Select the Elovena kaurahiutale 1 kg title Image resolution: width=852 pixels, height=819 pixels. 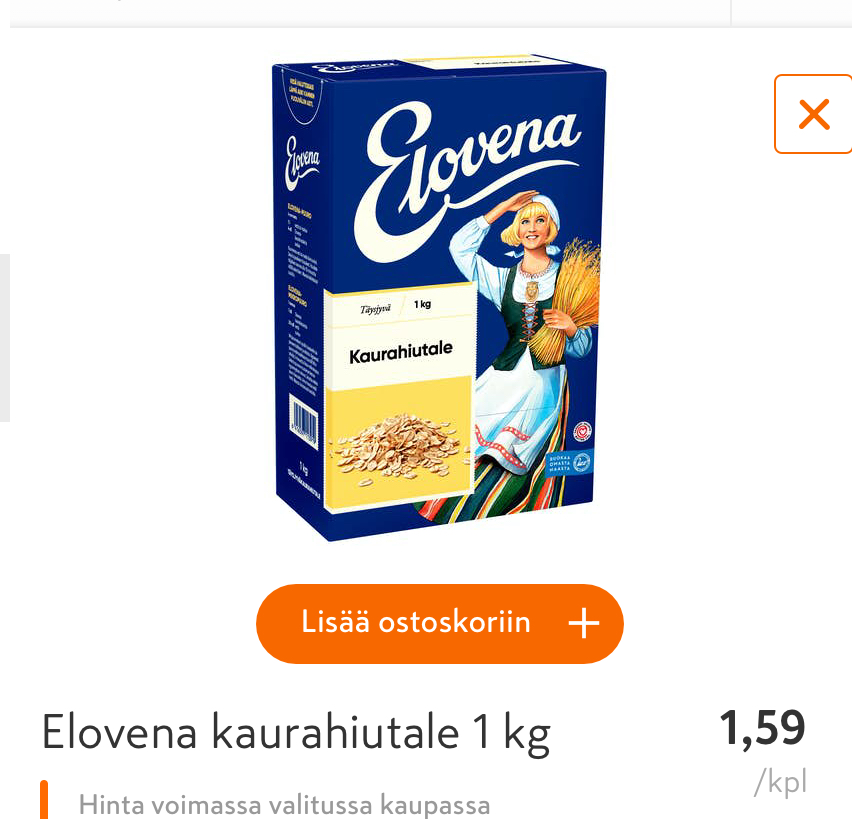coord(296,733)
